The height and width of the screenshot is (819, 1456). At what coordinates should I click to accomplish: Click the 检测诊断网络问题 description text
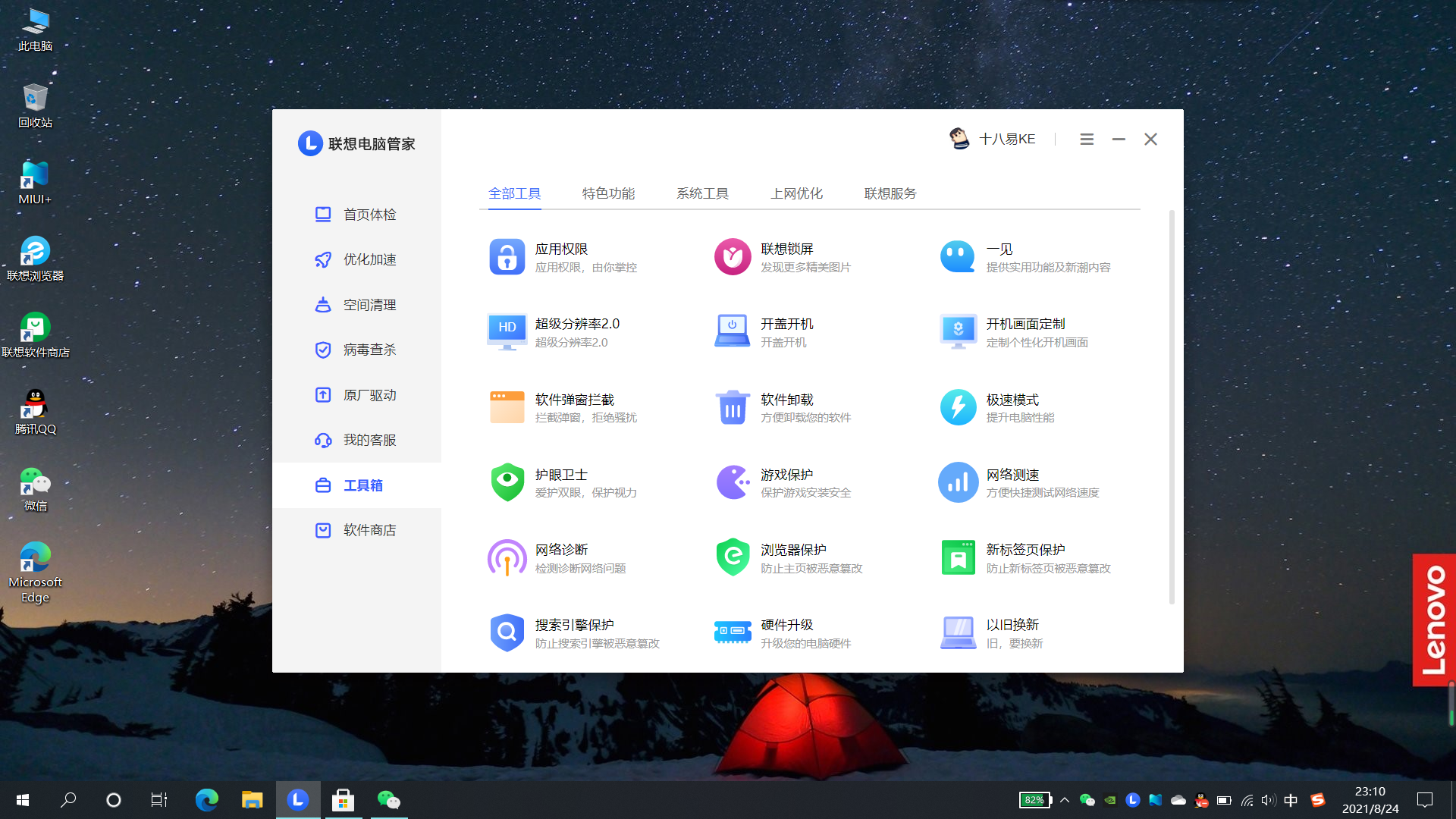pyautogui.click(x=580, y=568)
